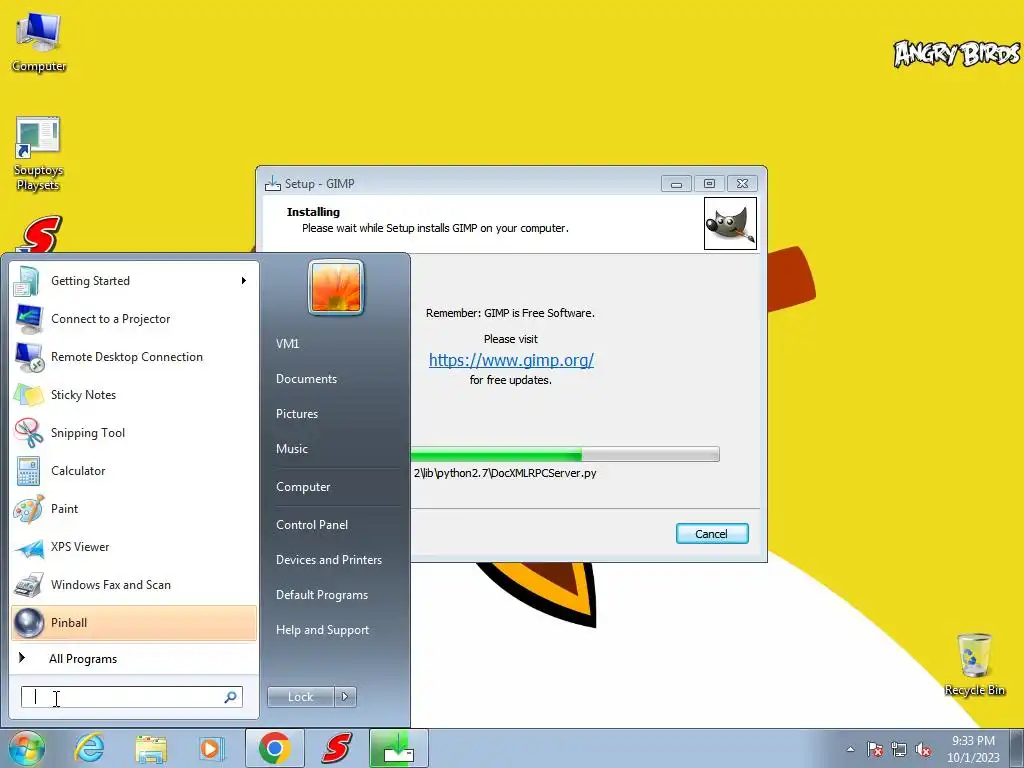Launch Sticky Notes from Start menu
Image resolution: width=1024 pixels, height=768 pixels.
(135, 394)
